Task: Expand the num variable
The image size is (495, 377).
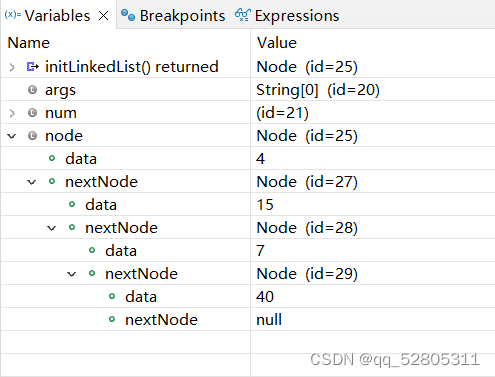Action: [12, 113]
